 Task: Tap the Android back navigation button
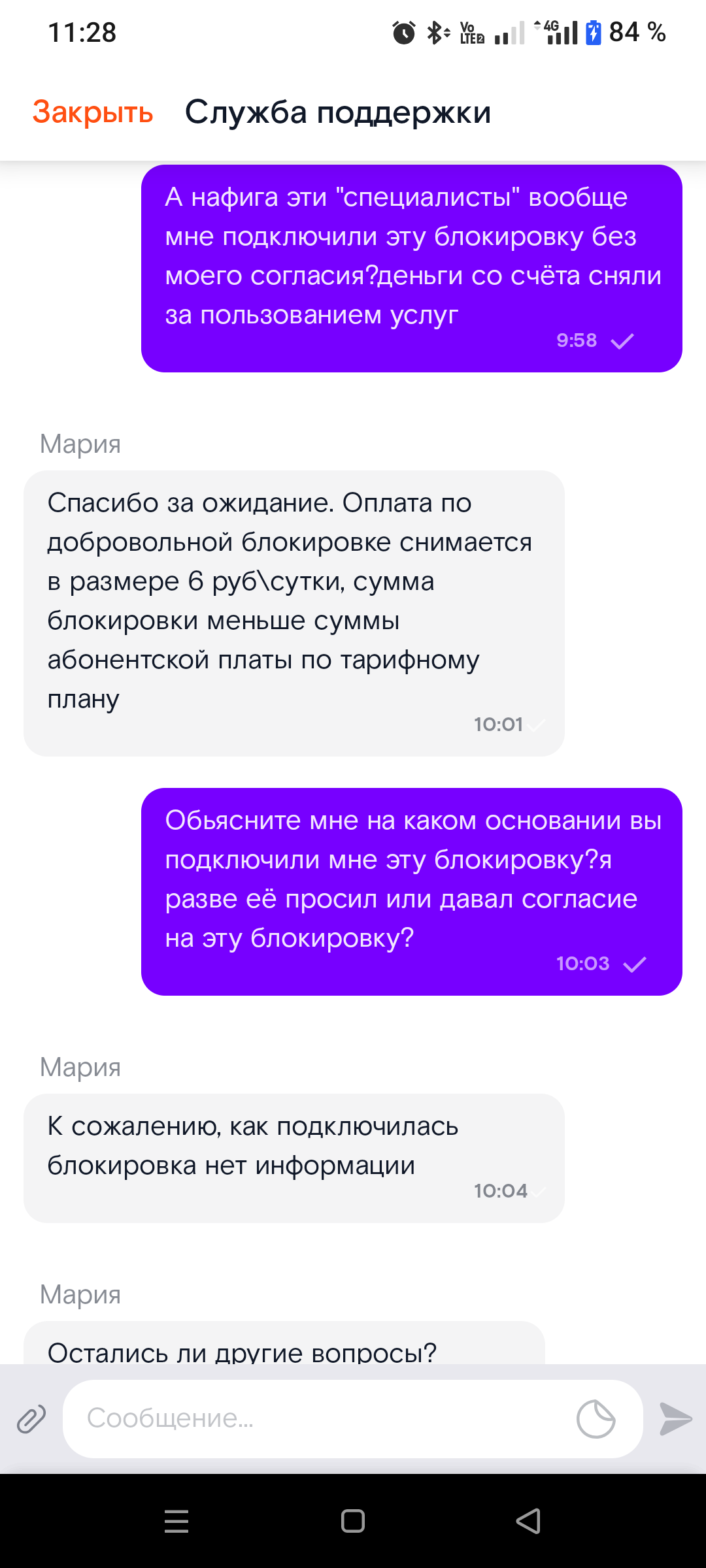click(528, 1521)
